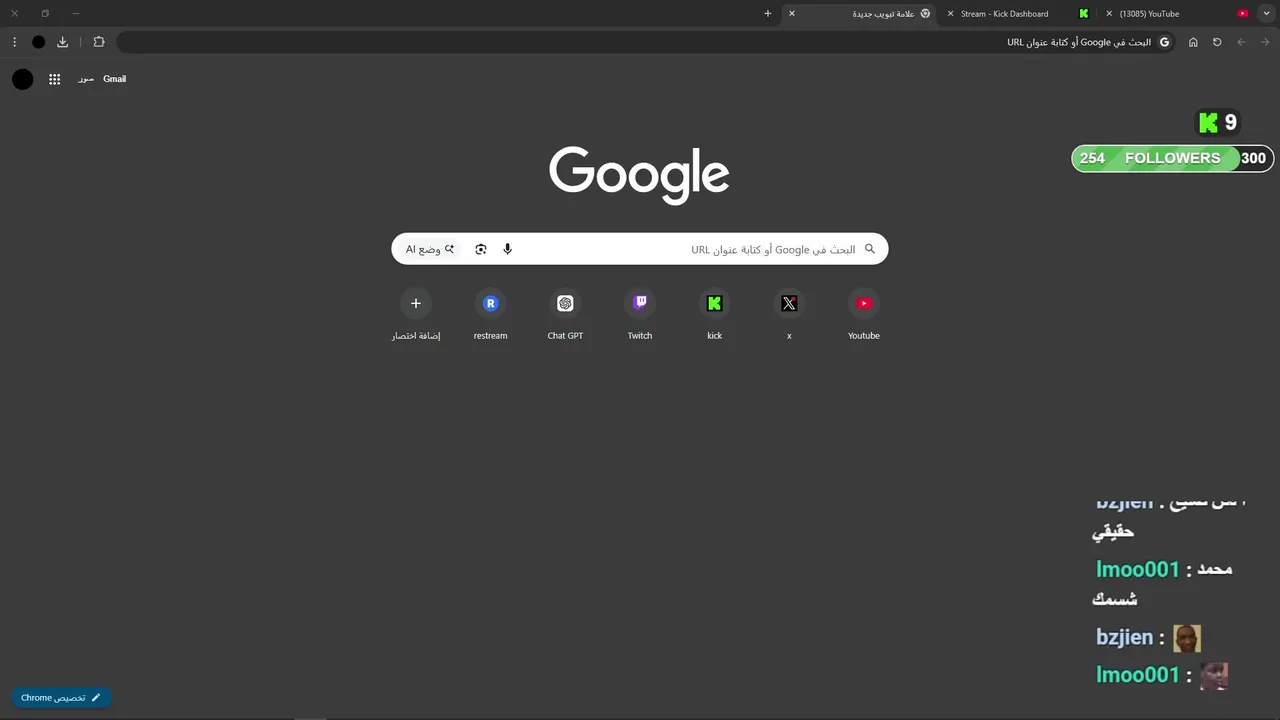The width and height of the screenshot is (1280, 720).
Task: Restore down the Chrome window
Action: [45, 14]
